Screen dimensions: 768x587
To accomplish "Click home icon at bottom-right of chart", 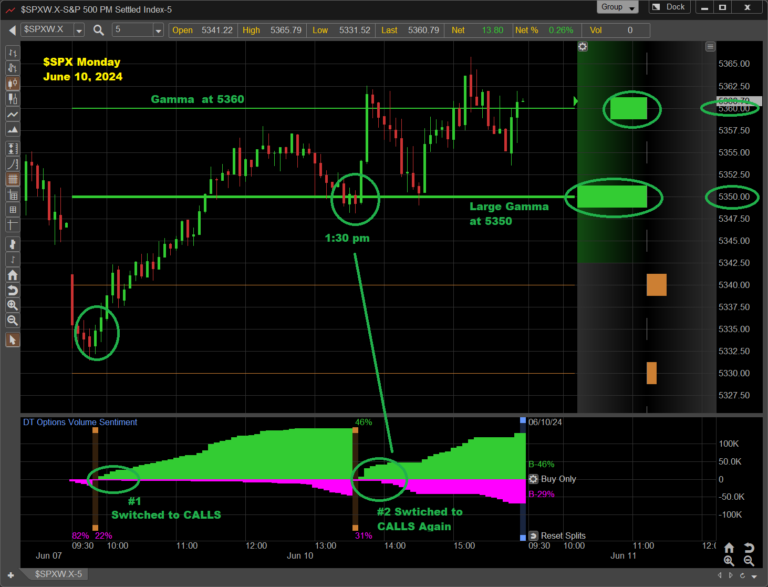I will (729, 549).
